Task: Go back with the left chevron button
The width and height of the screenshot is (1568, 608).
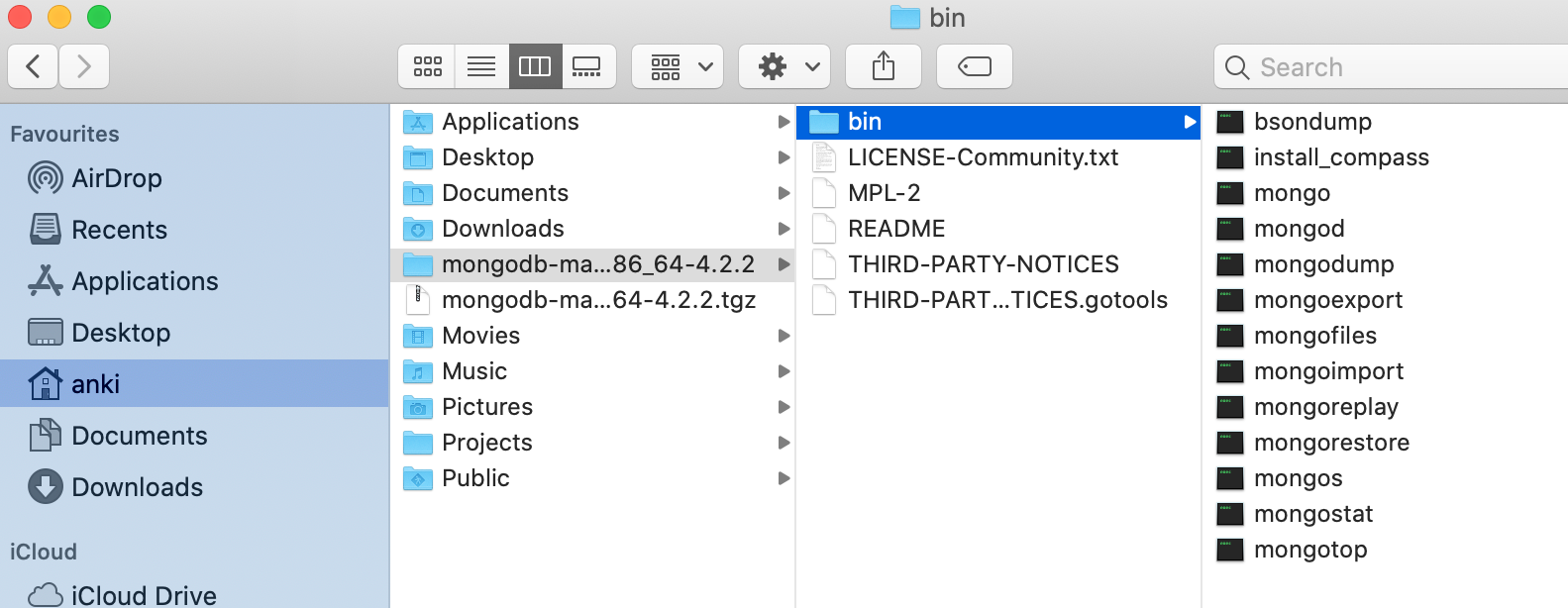Action: 33,66
